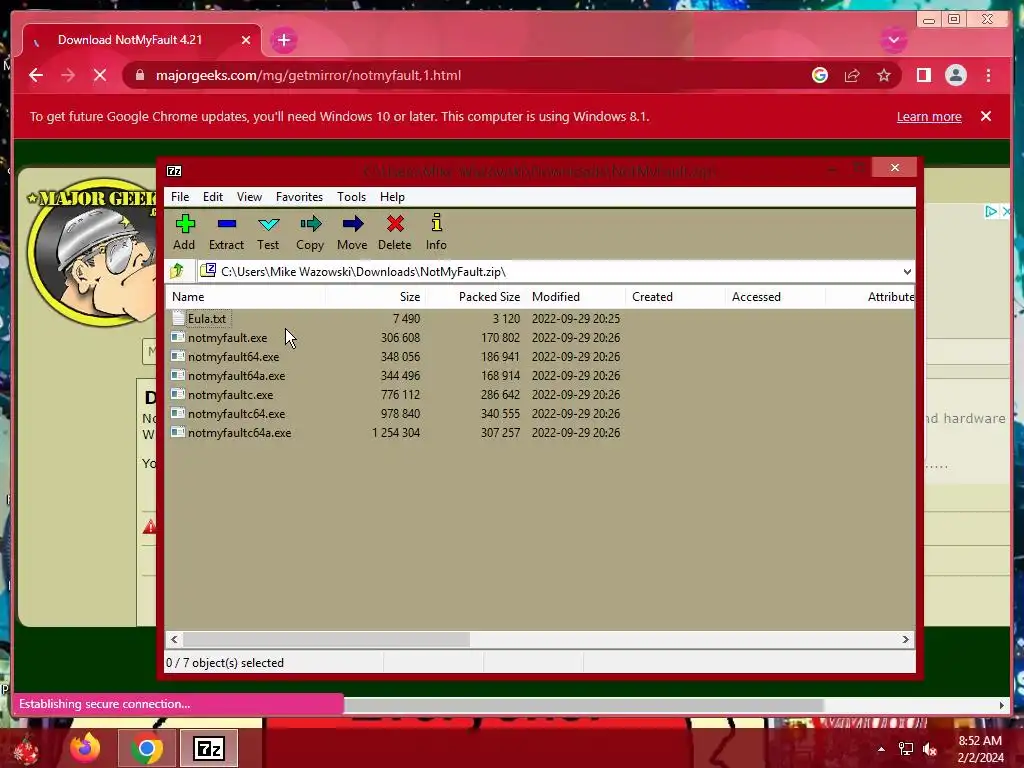Select notmyfaultc64a.exe in the list

tap(240, 432)
